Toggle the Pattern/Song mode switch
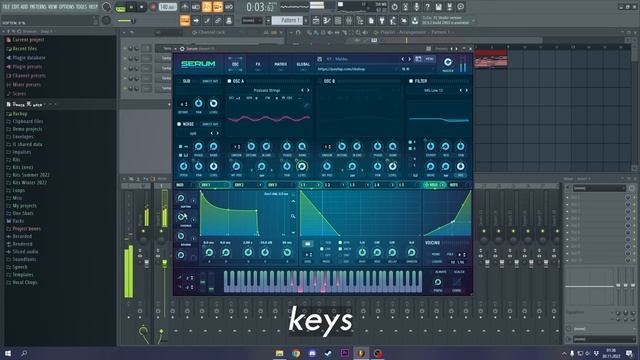640x360 pixels. click(x=120, y=7)
